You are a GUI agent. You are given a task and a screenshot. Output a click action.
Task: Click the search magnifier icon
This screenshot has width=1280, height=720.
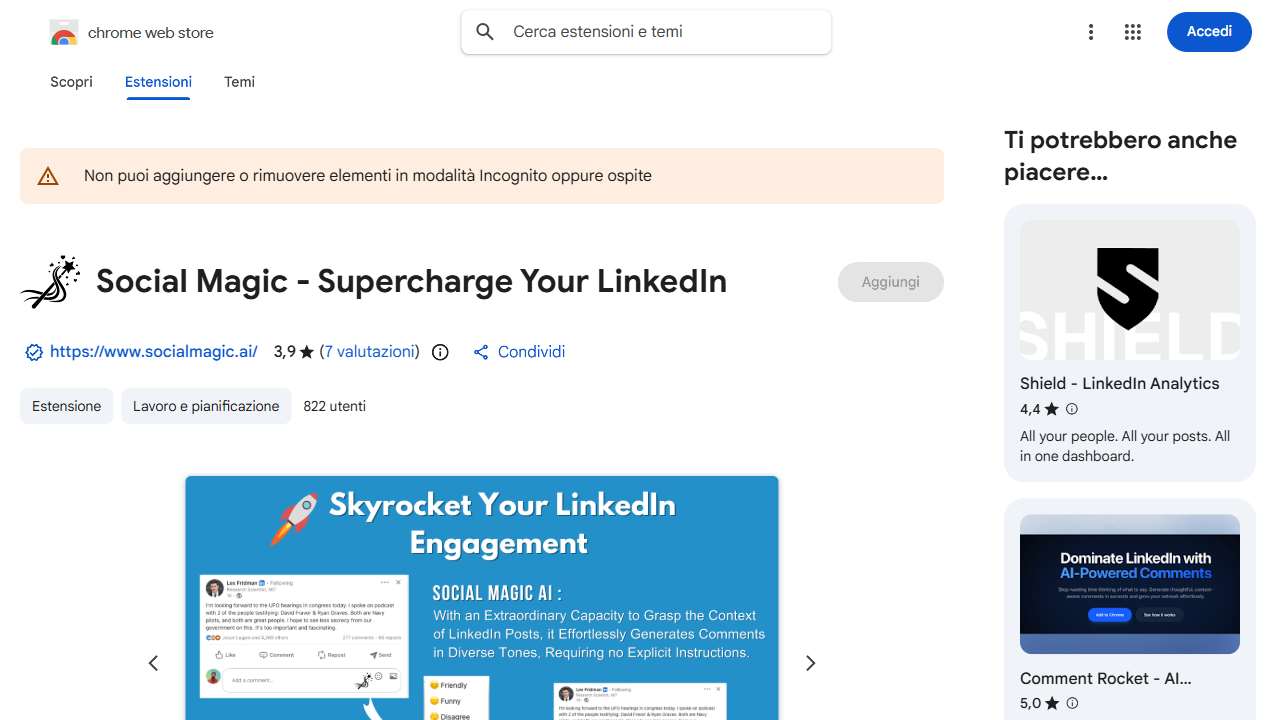485,32
